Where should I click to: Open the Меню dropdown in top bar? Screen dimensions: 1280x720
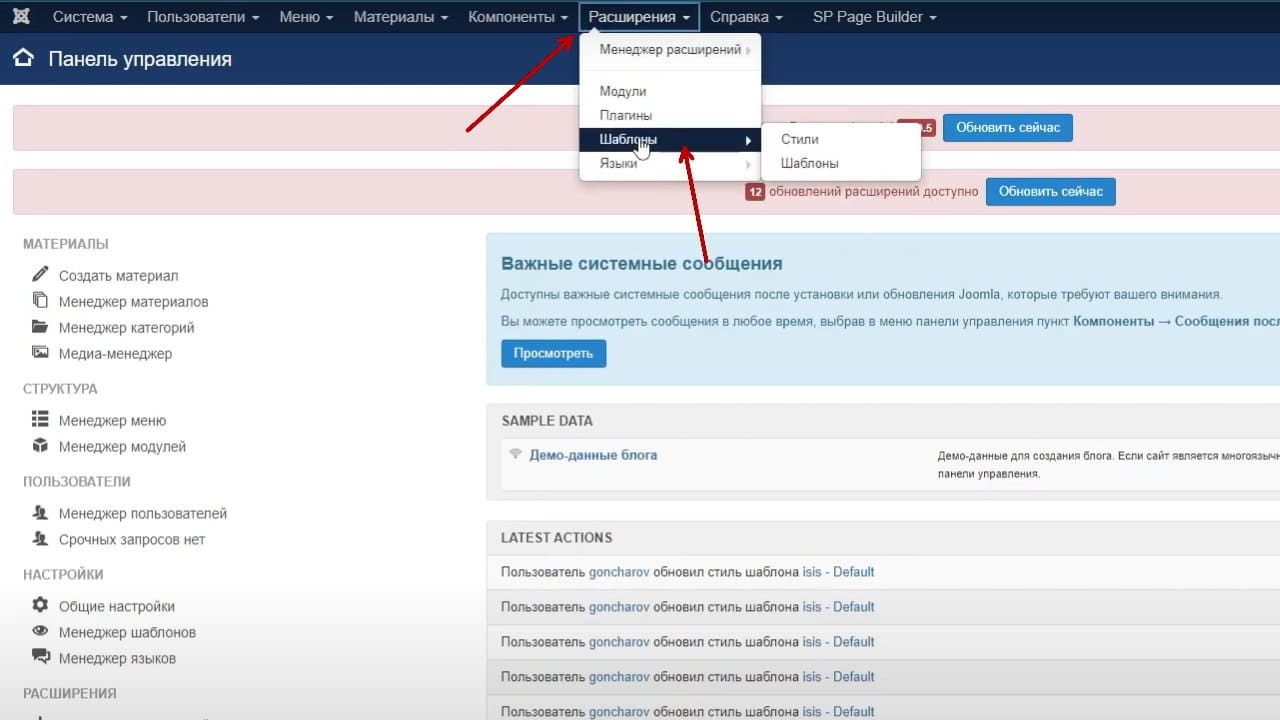point(307,17)
